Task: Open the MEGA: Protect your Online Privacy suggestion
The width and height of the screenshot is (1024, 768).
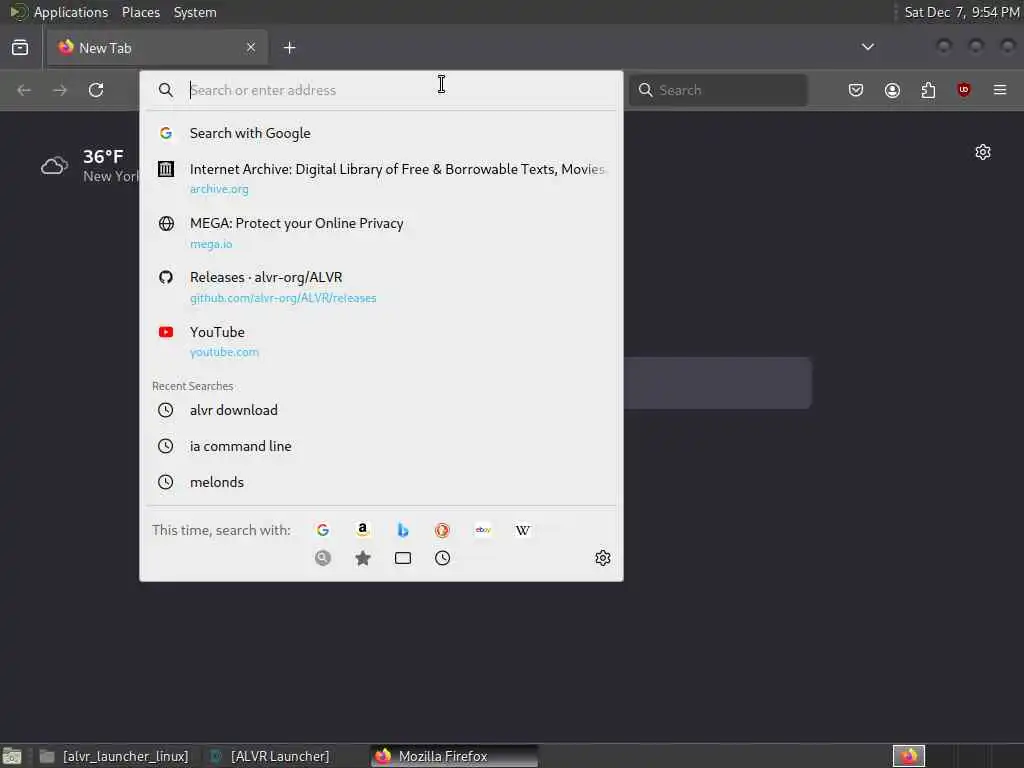Action: [381, 232]
